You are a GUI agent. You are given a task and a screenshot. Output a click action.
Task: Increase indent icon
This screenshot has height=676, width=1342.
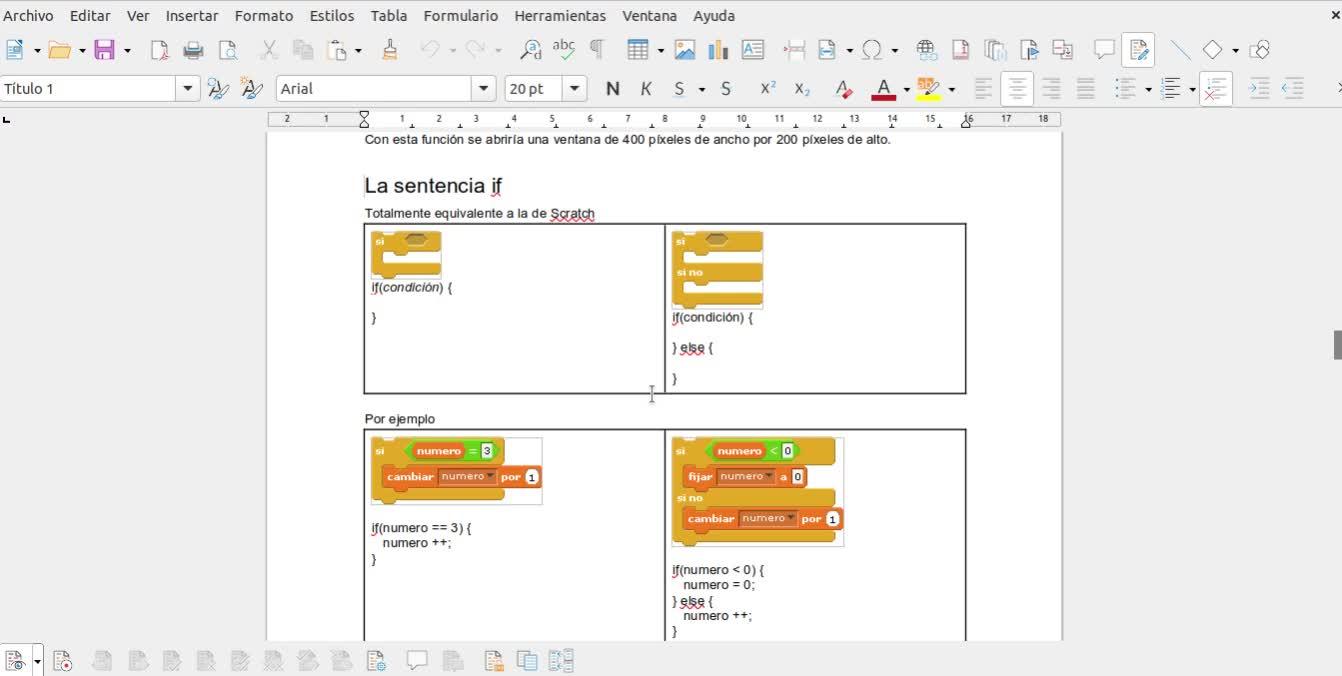click(1260, 89)
